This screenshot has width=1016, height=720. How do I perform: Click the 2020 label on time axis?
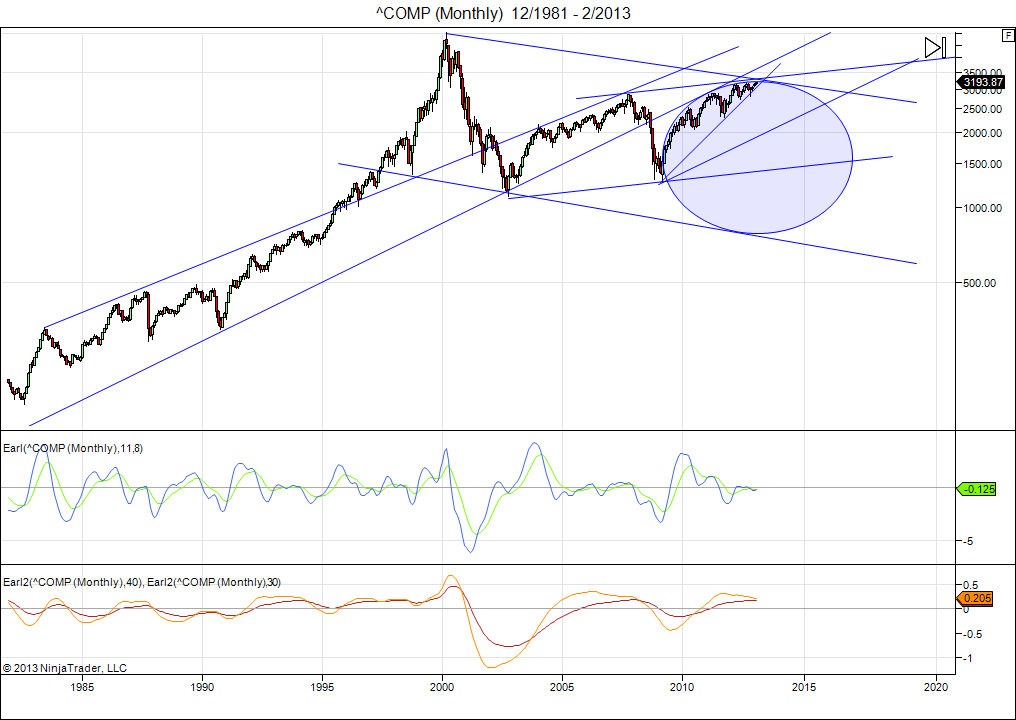coord(935,687)
